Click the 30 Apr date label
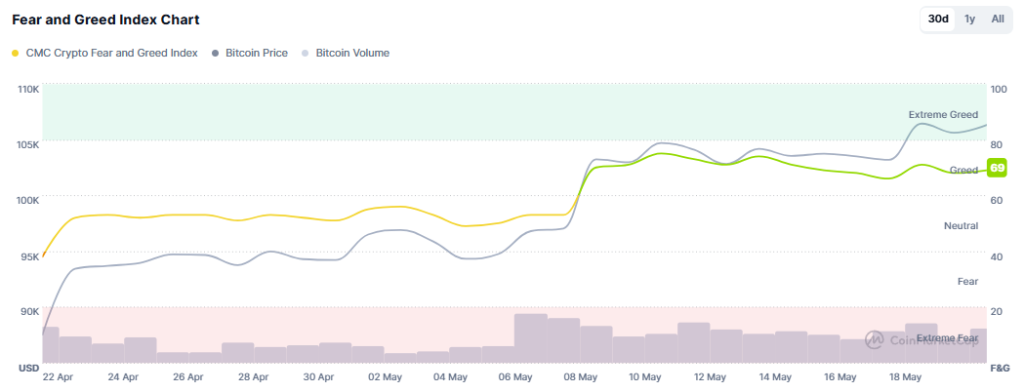Image resolution: width=1024 pixels, height=392 pixels. (x=319, y=378)
